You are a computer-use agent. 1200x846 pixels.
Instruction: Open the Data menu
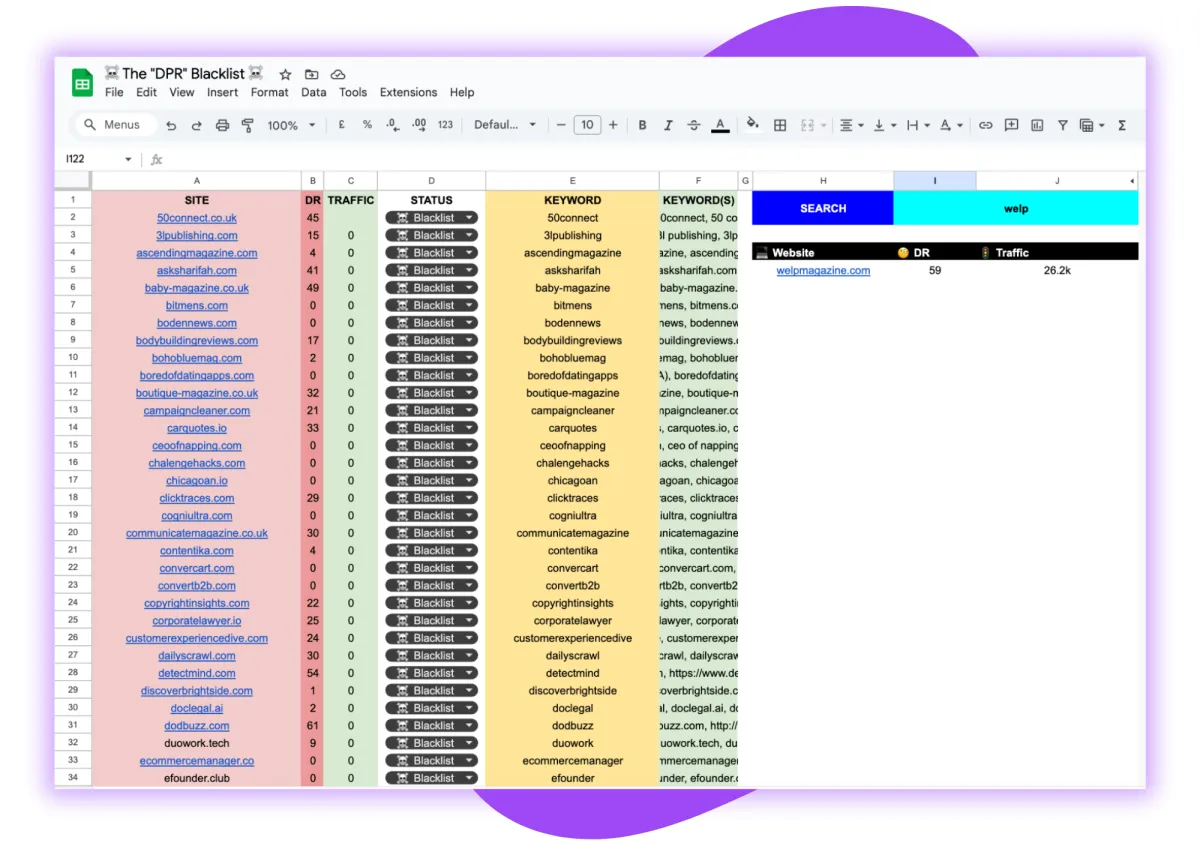click(x=314, y=92)
